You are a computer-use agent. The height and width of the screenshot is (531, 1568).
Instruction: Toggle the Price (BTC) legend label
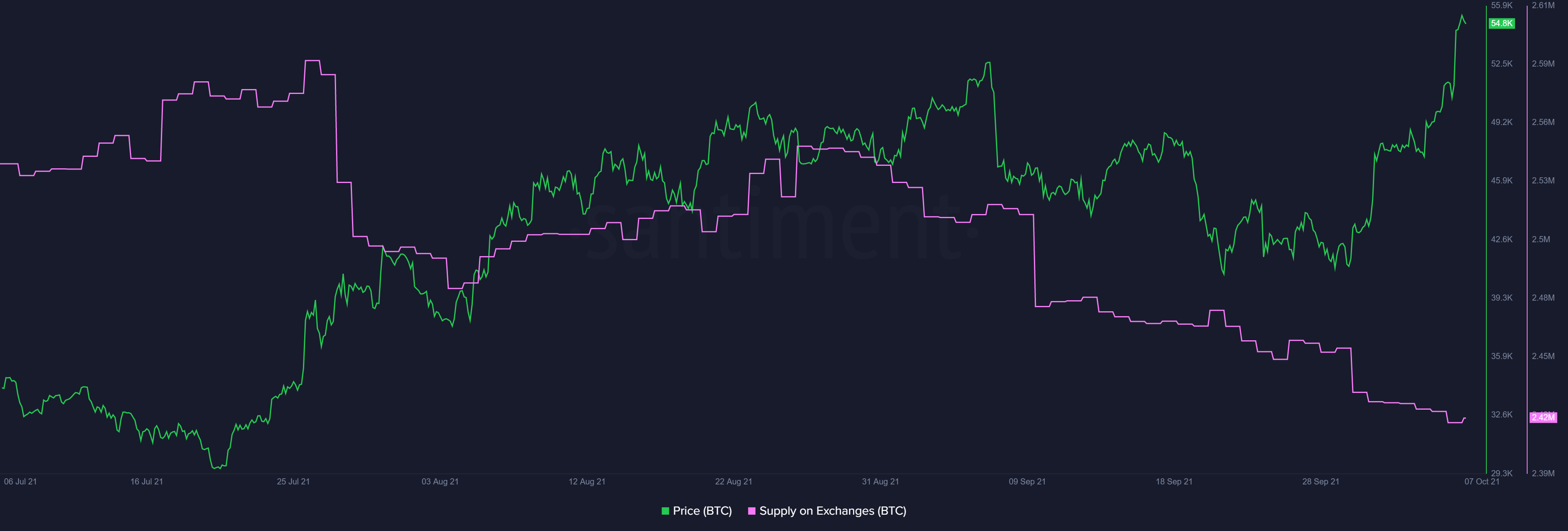702,511
